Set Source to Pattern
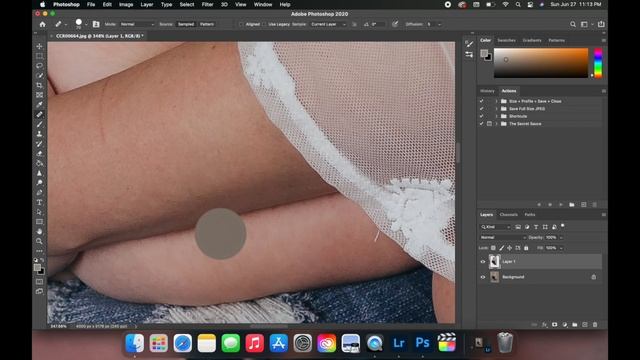 coord(207,24)
